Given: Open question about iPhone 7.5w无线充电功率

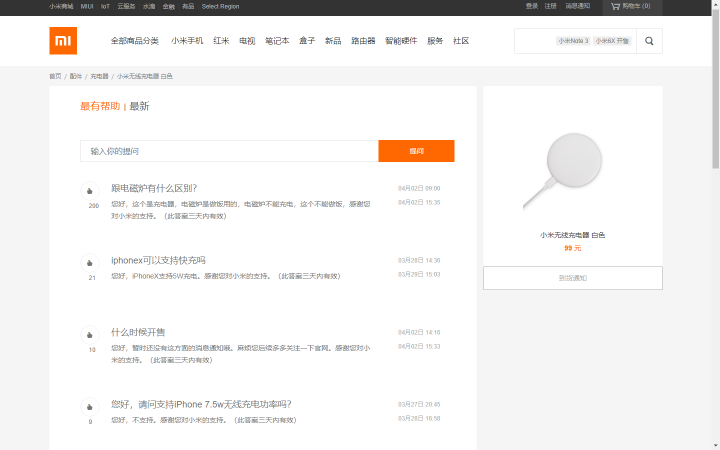Looking at the screenshot, I should point(201,404).
